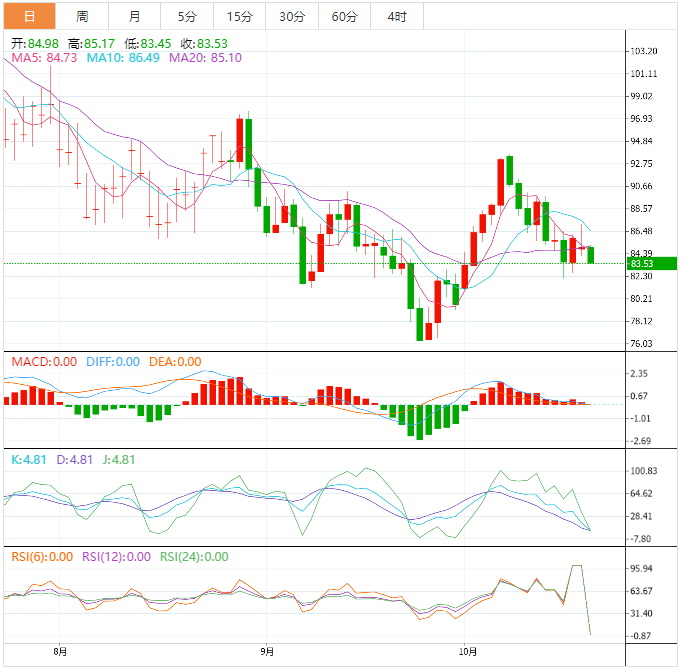Click the DEA:0.00 label
Viewport: 689px width, 672px height.
(175, 362)
